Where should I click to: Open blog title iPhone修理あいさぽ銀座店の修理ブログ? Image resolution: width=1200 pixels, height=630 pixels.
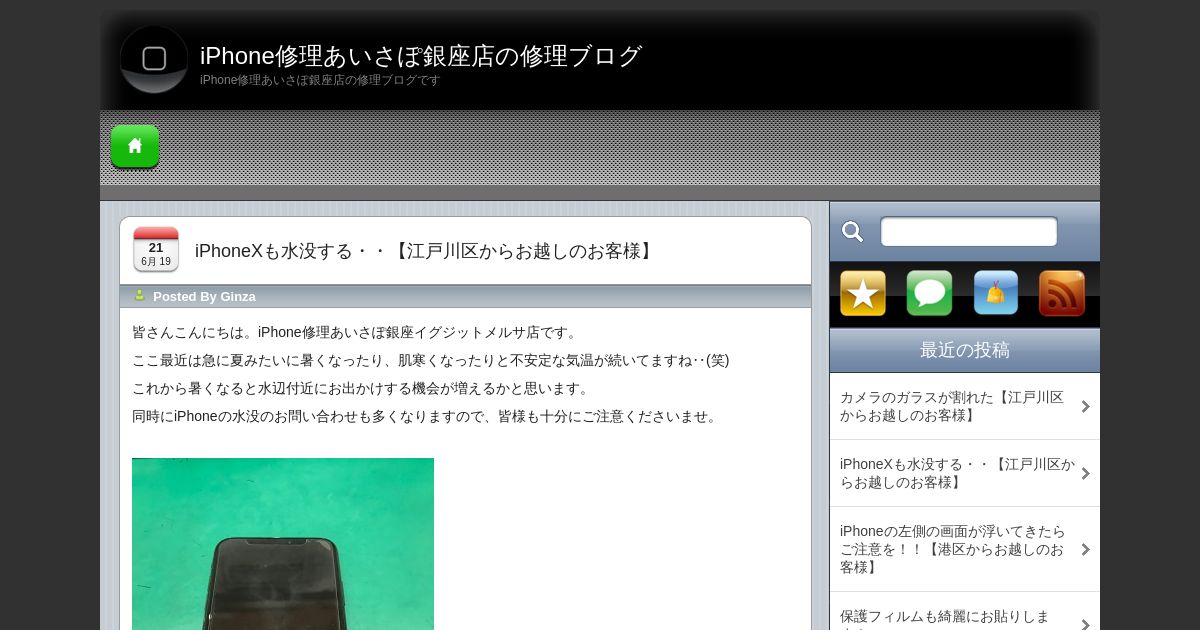(421, 56)
